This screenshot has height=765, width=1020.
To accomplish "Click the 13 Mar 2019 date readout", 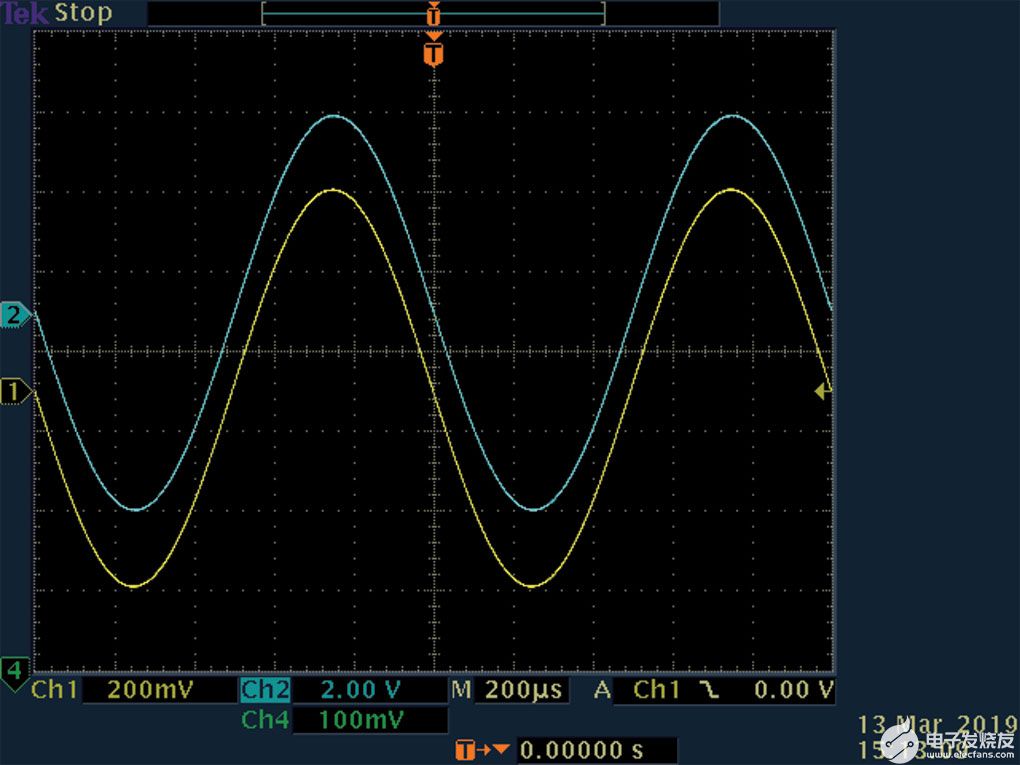I will pyautogui.click(x=937, y=725).
